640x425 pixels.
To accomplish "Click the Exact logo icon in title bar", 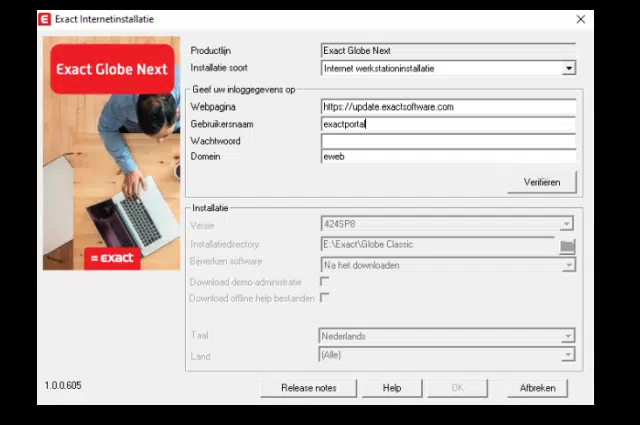I will coord(44,19).
